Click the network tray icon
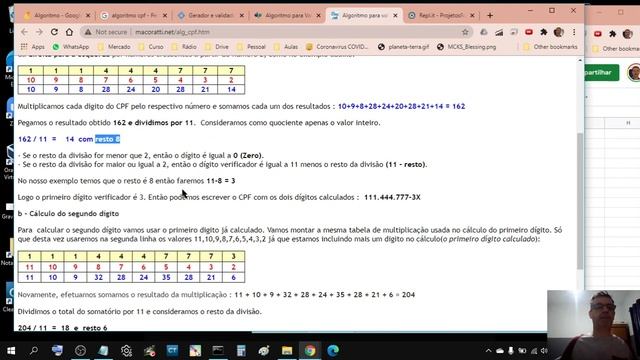The image size is (640, 360). coord(533,351)
